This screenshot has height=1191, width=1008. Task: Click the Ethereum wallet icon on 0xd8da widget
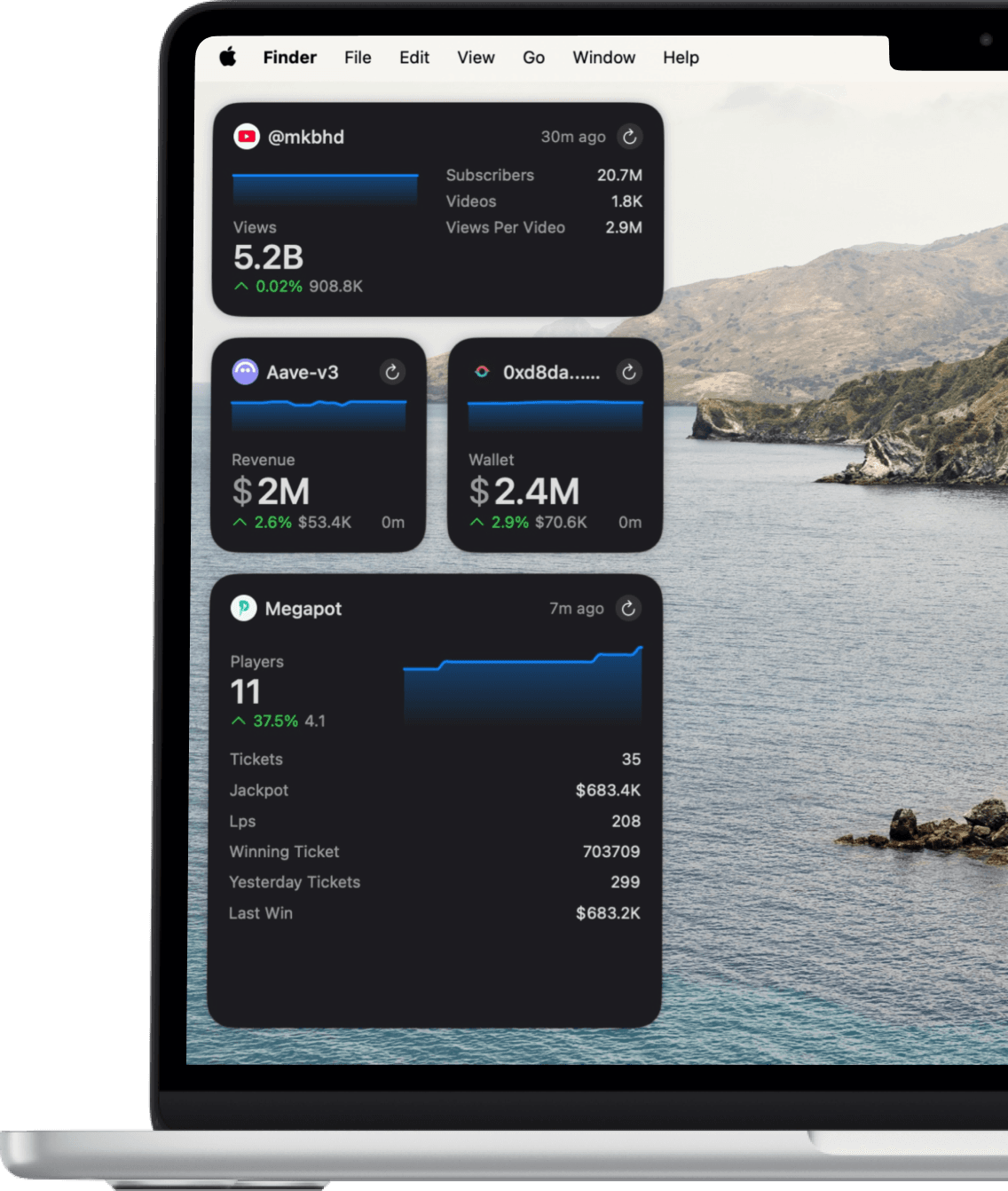[483, 372]
